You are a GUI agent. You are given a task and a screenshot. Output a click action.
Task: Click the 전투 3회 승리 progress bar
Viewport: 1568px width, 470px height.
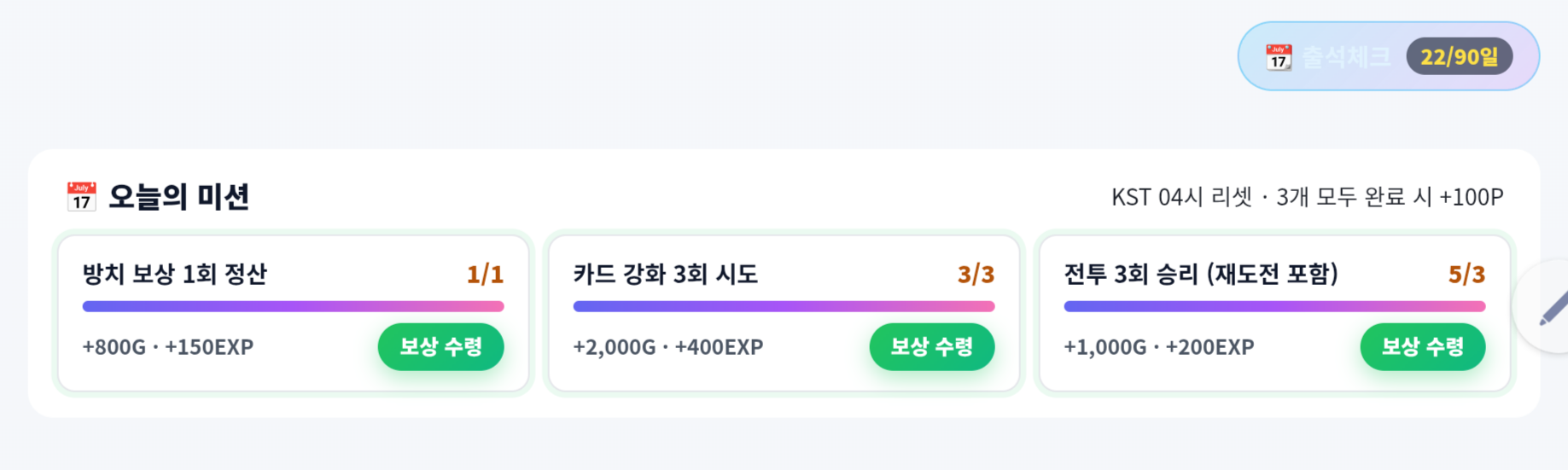coord(1274,306)
